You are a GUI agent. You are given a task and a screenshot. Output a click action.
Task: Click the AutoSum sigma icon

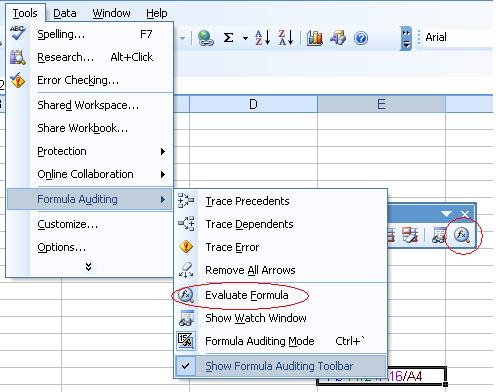pyautogui.click(x=228, y=37)
